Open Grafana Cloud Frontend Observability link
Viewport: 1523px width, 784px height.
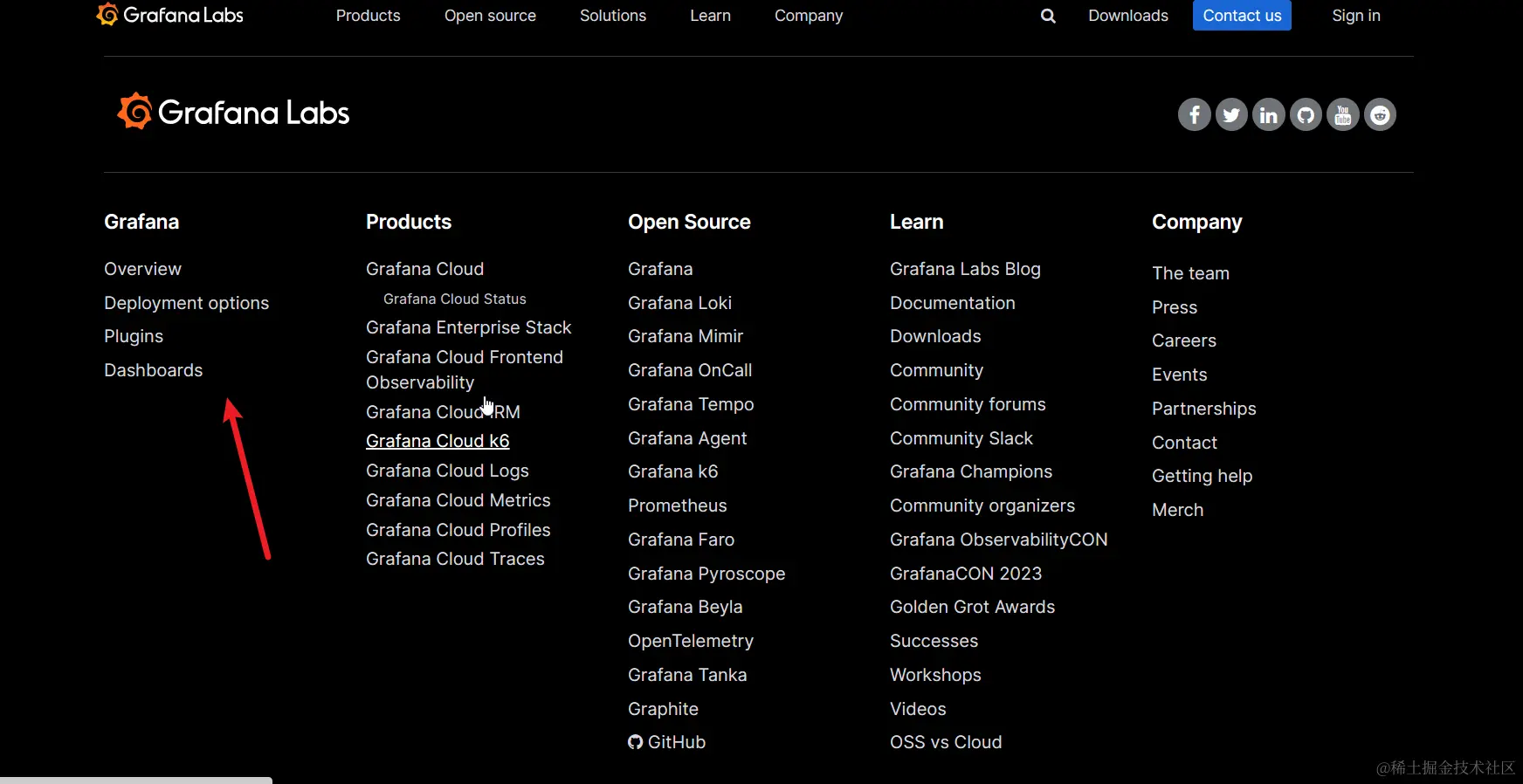pos(465,369)
